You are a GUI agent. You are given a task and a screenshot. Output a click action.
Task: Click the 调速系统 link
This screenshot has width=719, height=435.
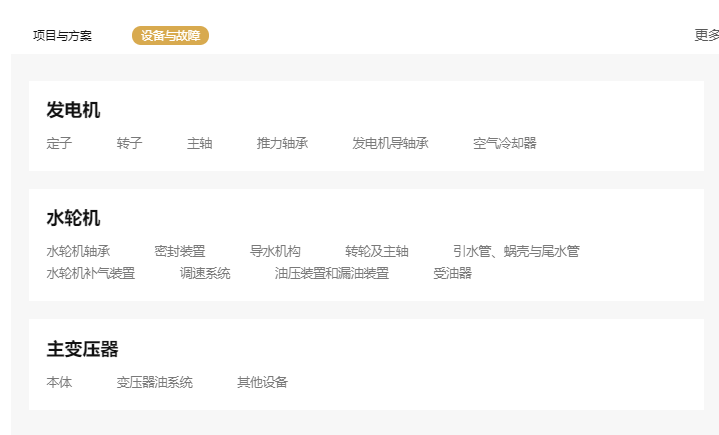point(205,273)
